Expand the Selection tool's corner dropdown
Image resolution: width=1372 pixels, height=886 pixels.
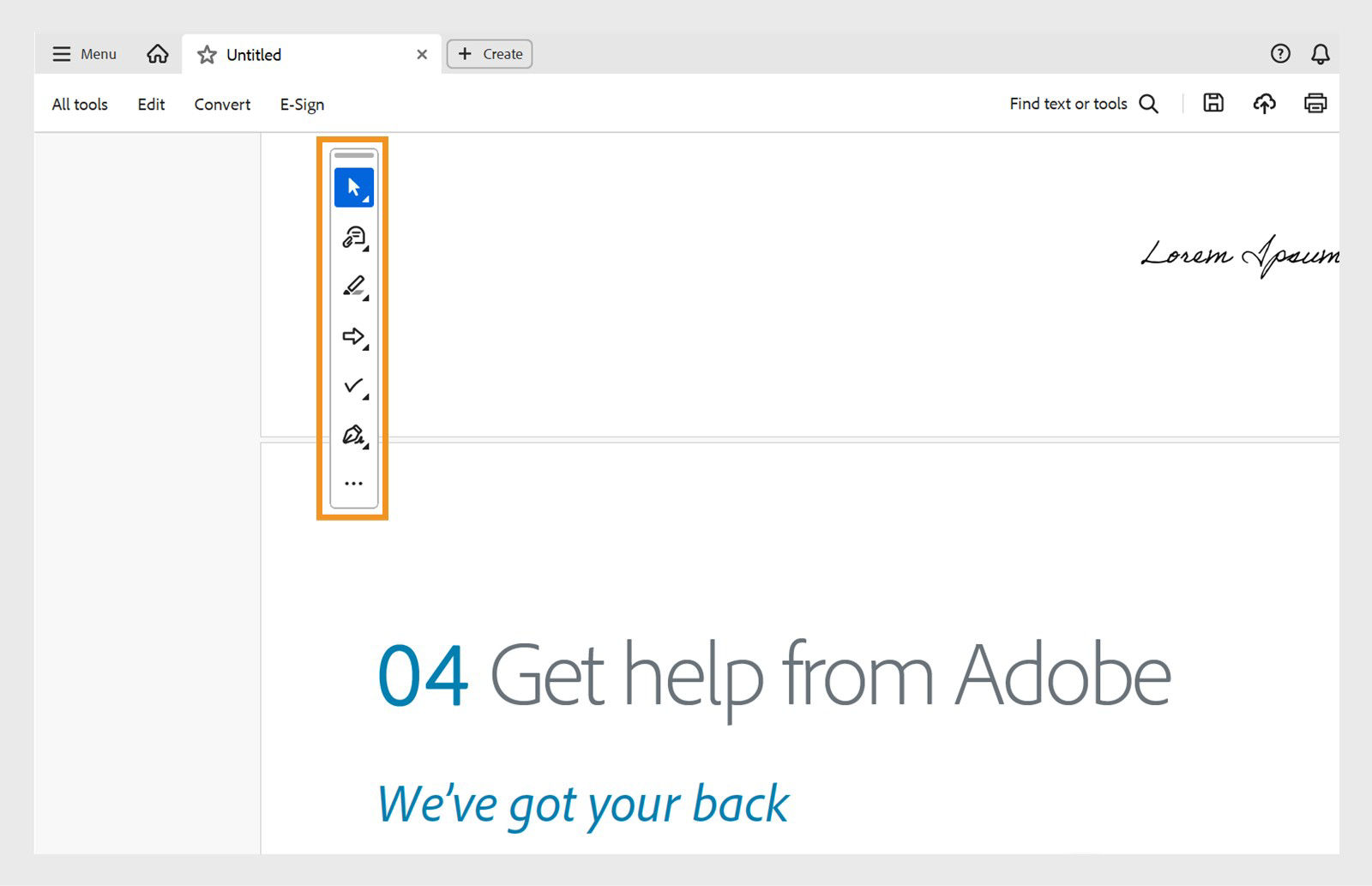[368, 201]
